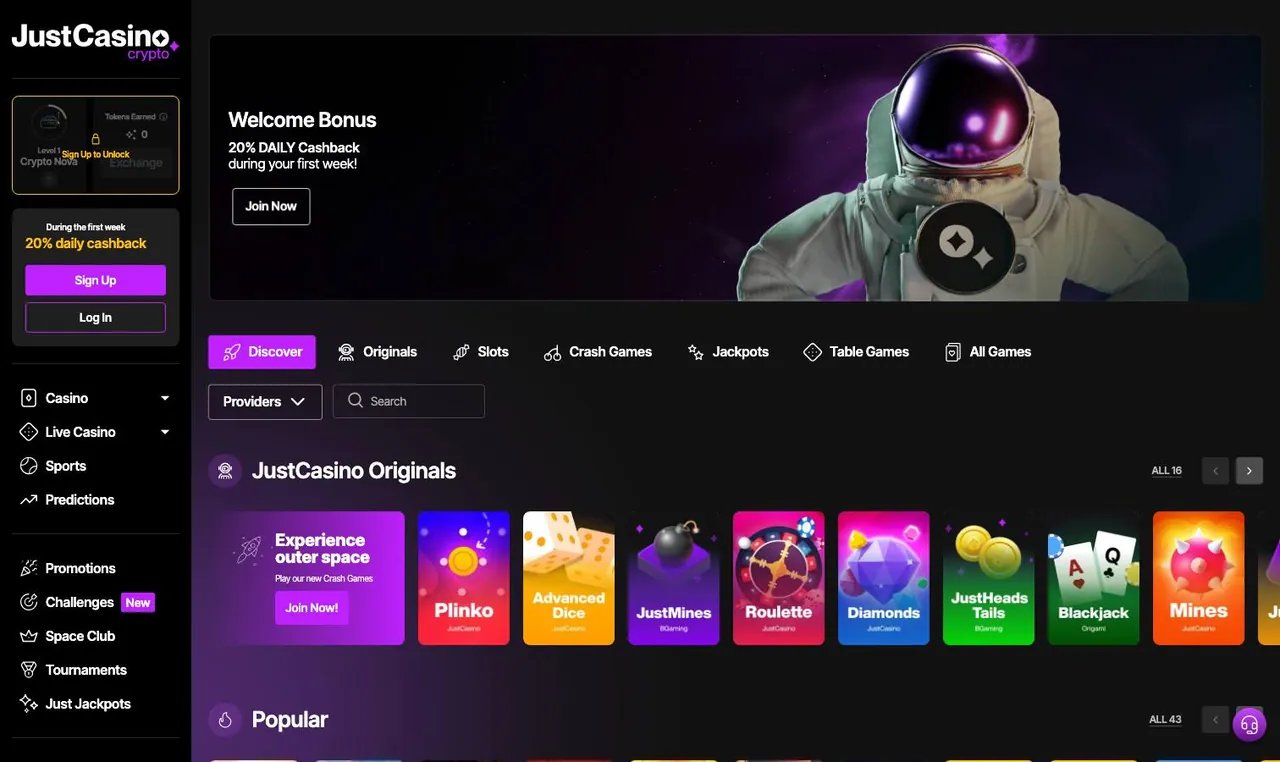Switch to the Table Games tab
Viewport: 1280px width, 762px height.
pyautogui.click(x=856, y=352)
